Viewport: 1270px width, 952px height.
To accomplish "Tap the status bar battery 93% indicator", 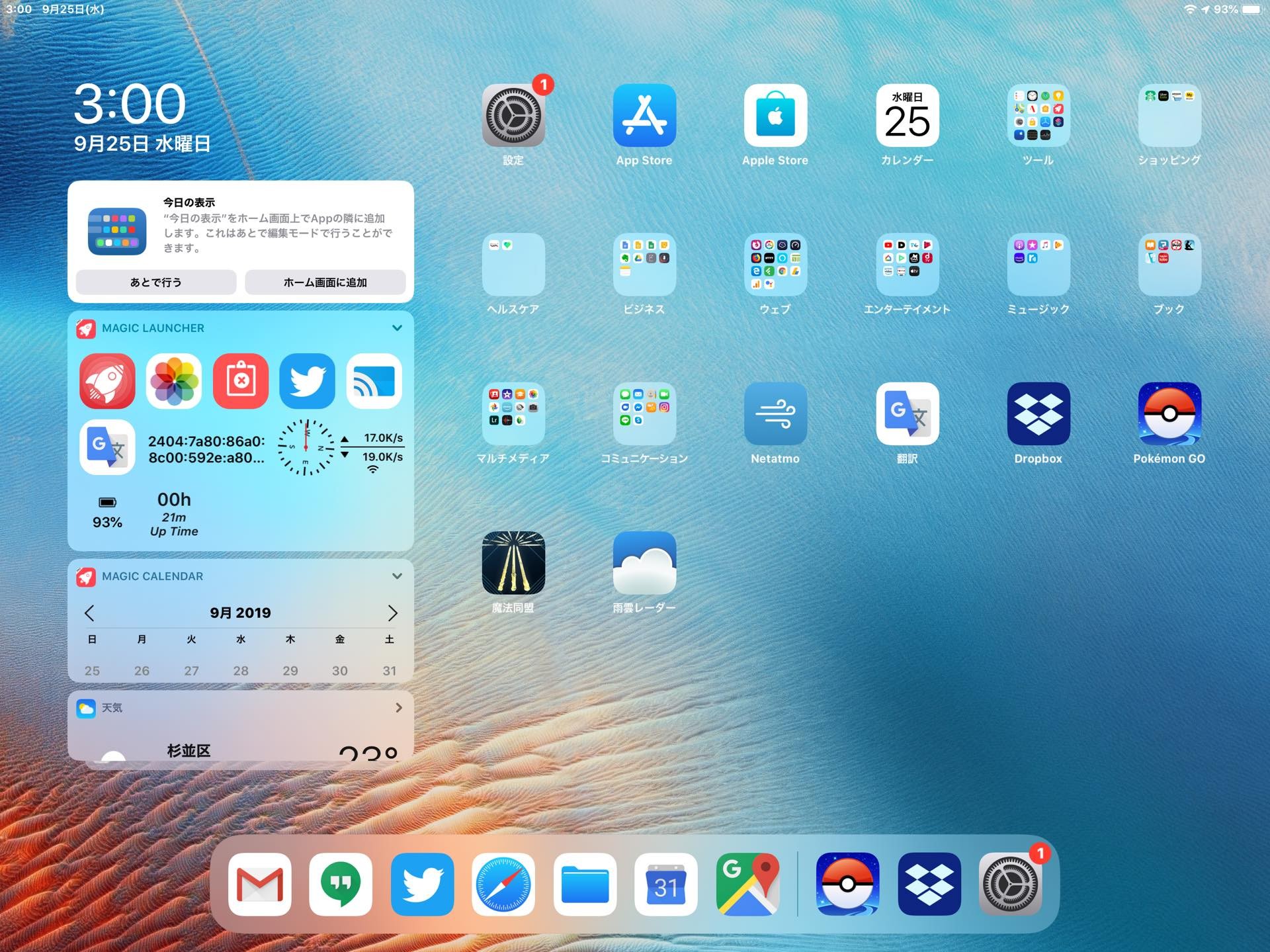I will pyautogui.click(x=1238, y=9).
